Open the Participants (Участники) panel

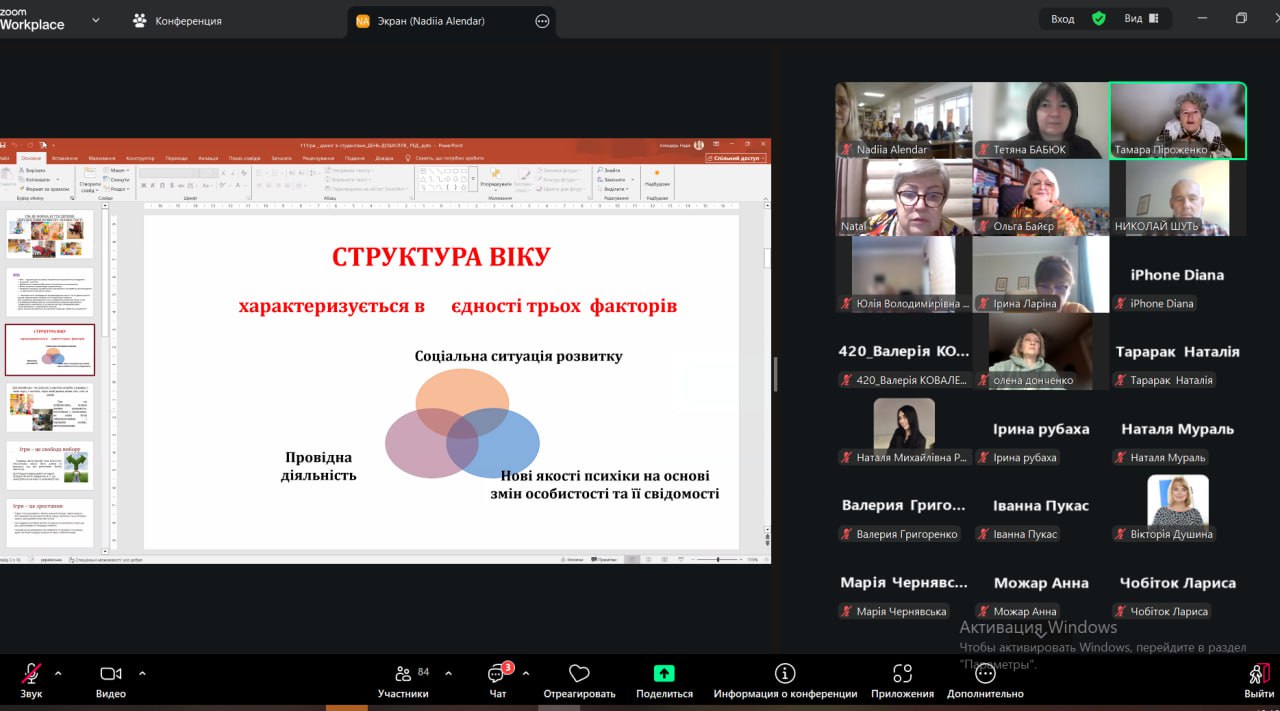tap(403, 675)
